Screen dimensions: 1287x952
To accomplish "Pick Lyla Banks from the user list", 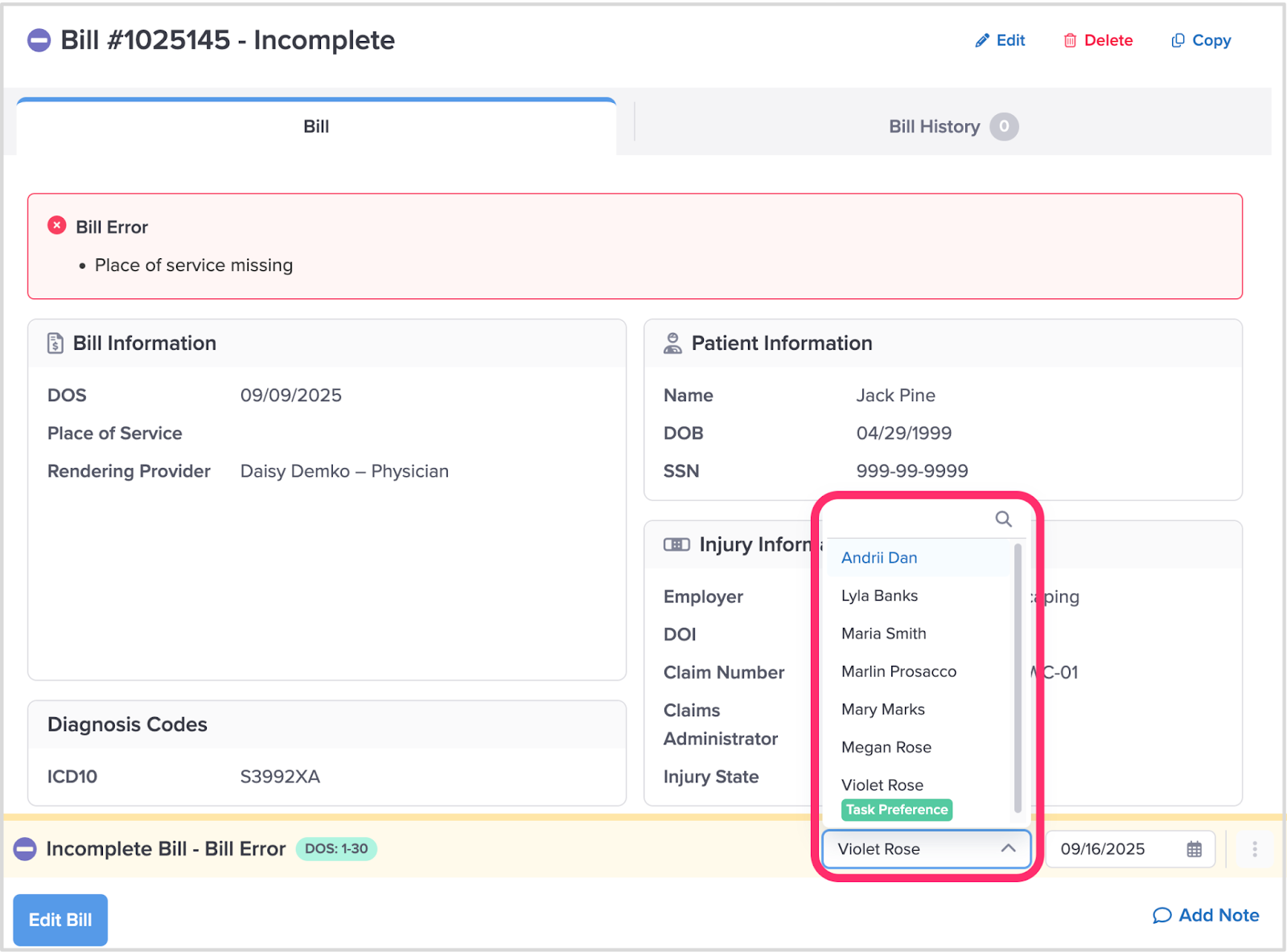I will tap(879, 596).
